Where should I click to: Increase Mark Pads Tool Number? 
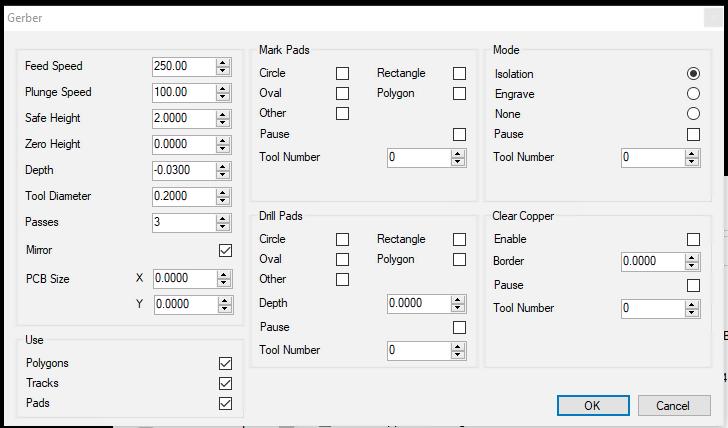tap(458, 153)
